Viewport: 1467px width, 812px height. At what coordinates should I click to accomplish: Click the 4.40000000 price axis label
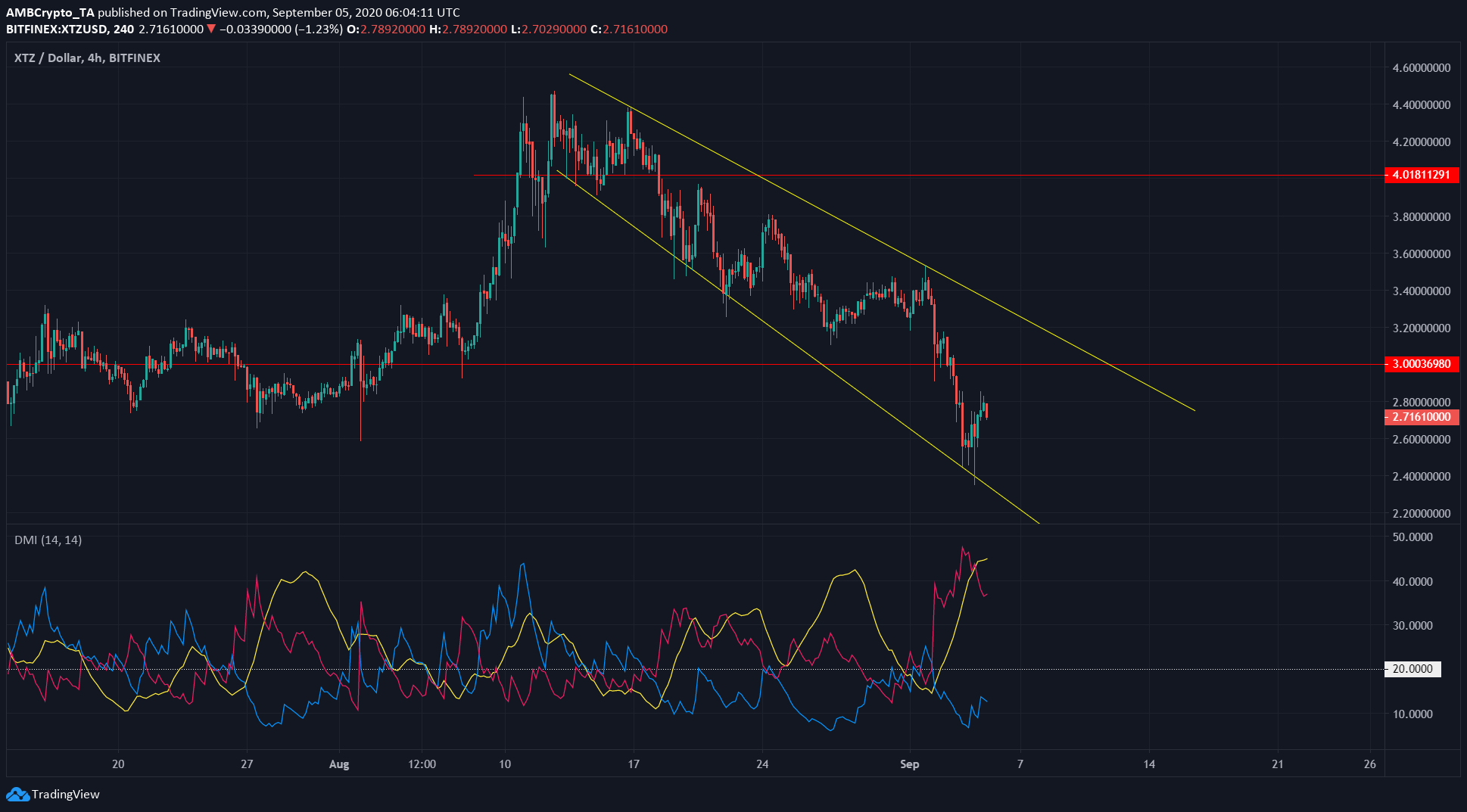(x=1422, y=104)
